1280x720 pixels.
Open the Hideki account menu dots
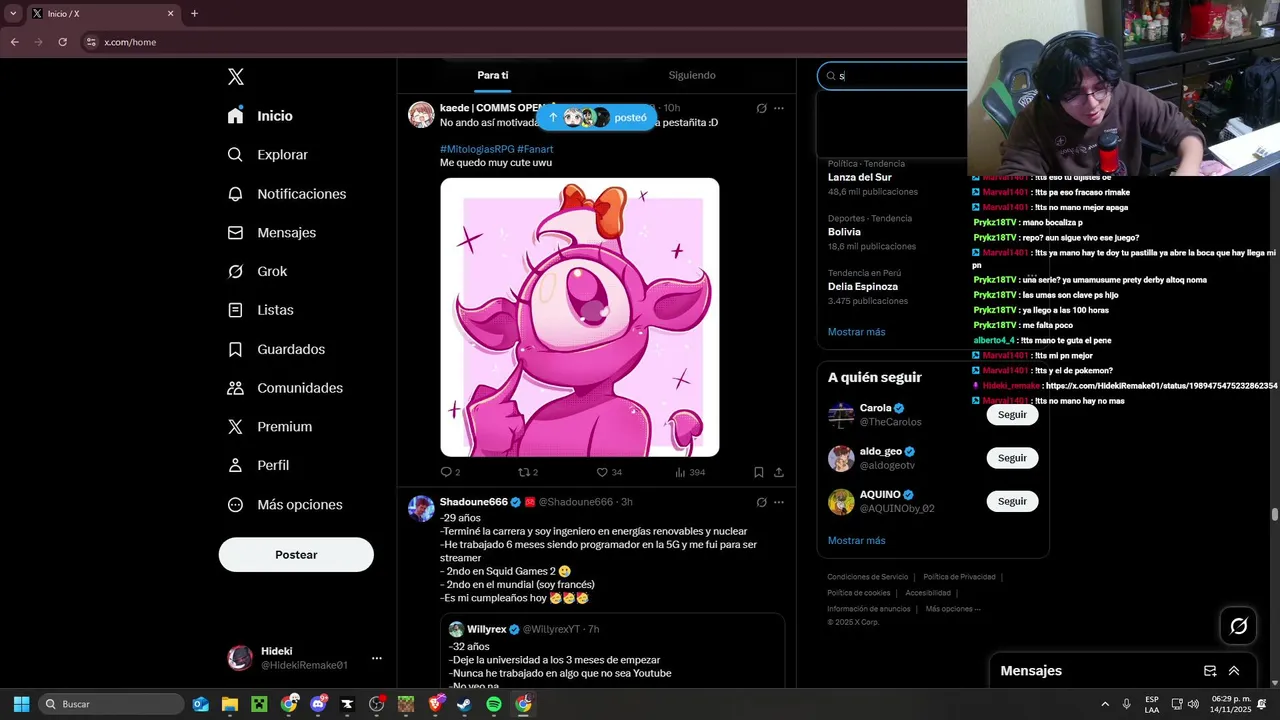[x=377, y=658]
